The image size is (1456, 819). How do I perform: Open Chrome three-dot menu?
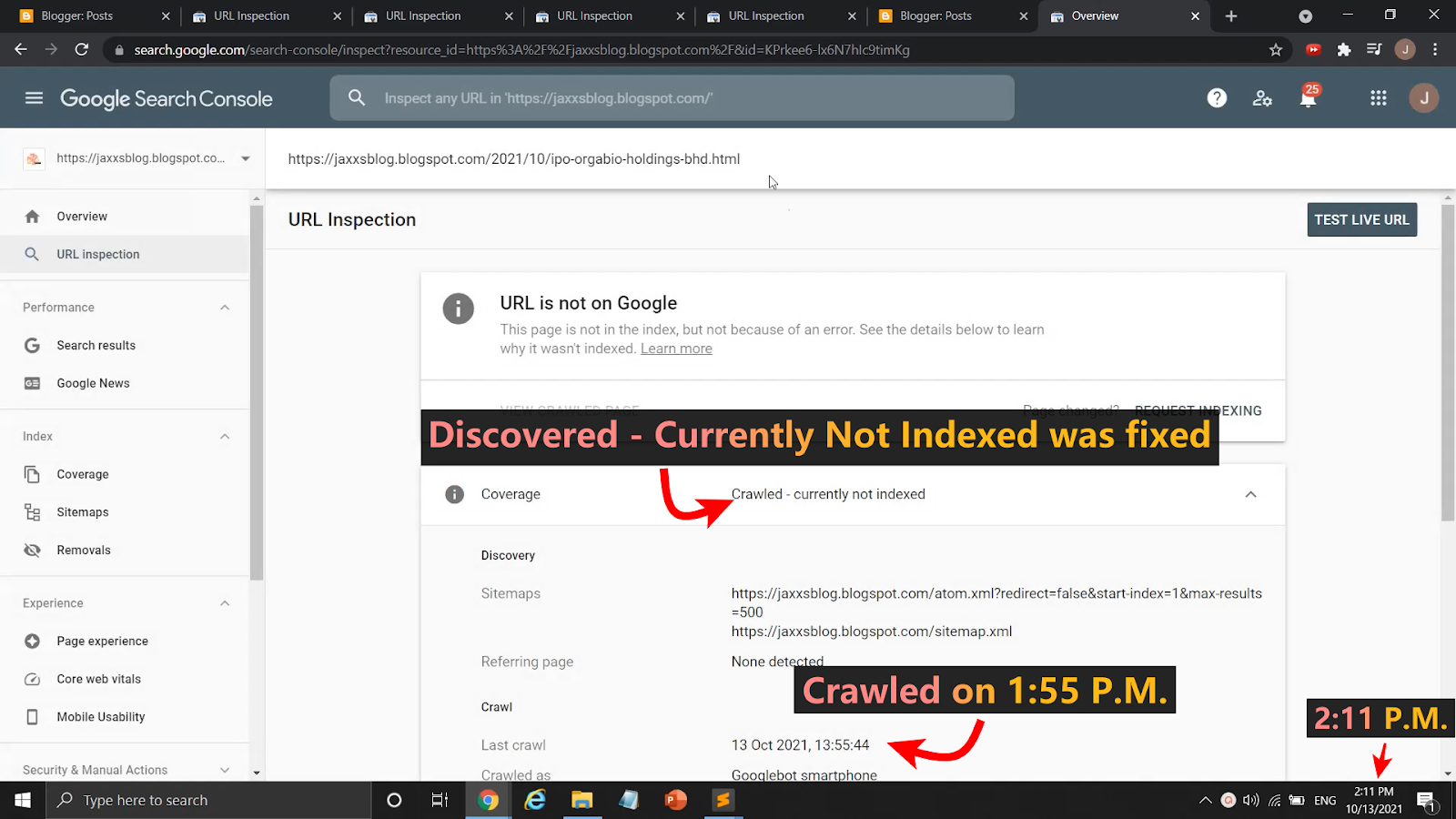click(x=1435, y=50)
